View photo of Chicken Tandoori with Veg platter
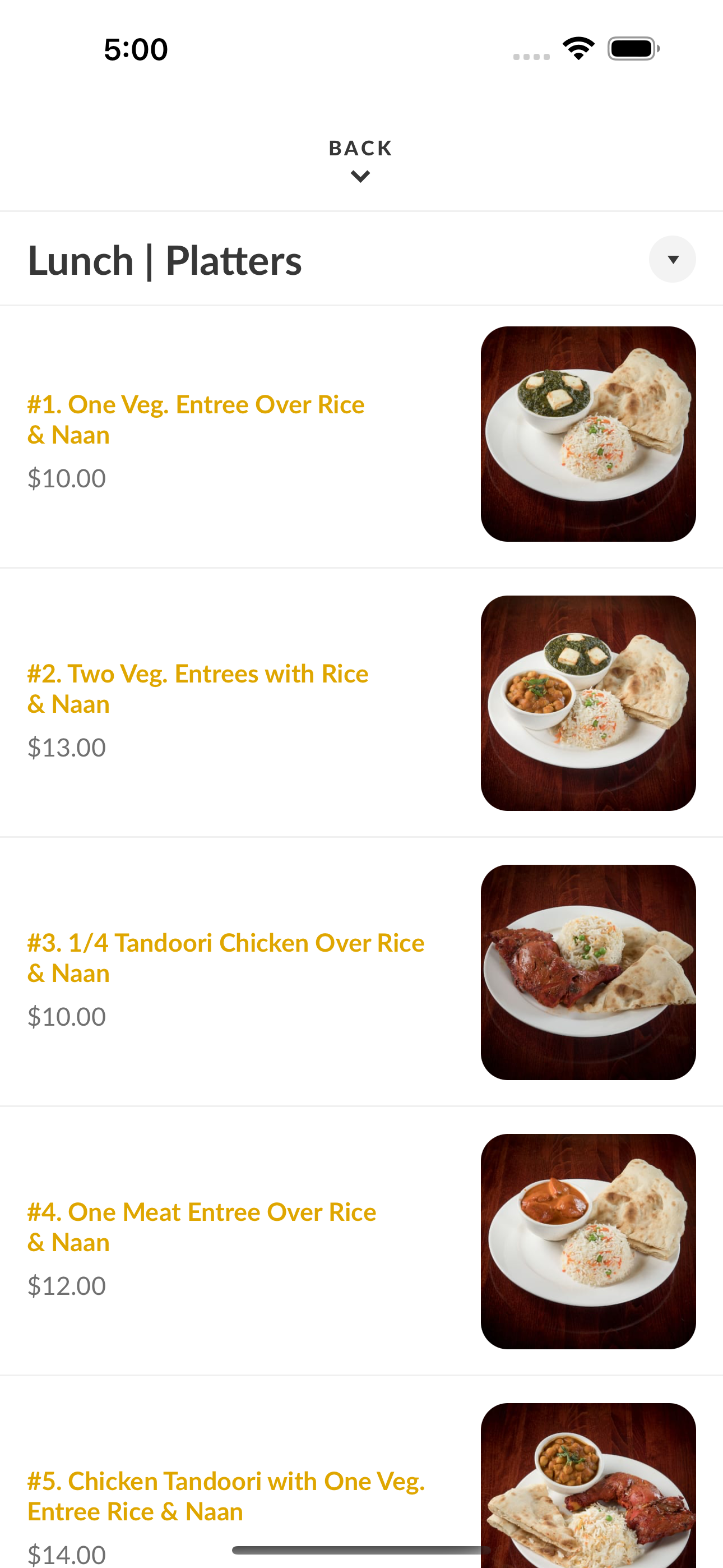Viewport: 723px width, 1568px height. click(588, 1485)
